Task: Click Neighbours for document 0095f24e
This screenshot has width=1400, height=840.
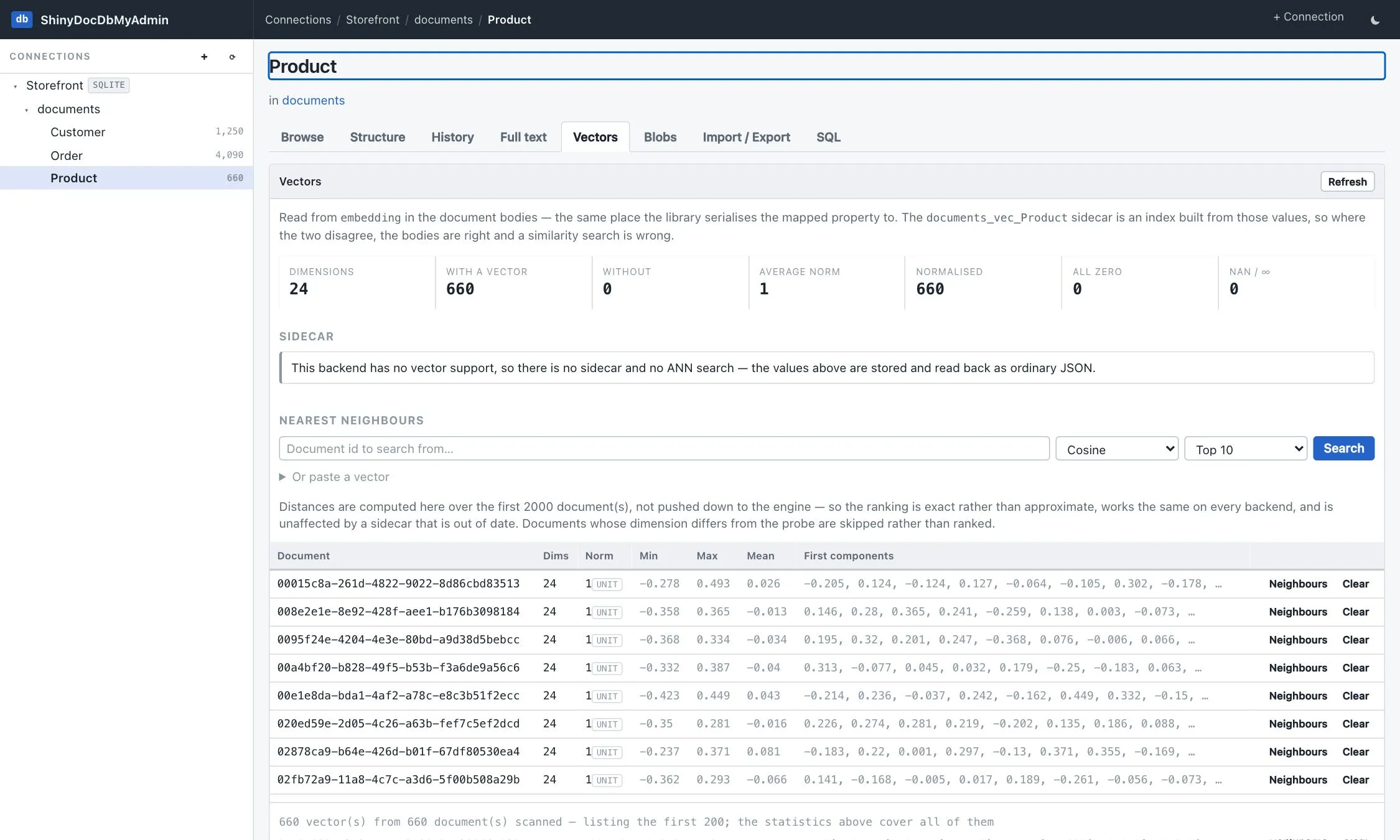Action: [1298, 640]
